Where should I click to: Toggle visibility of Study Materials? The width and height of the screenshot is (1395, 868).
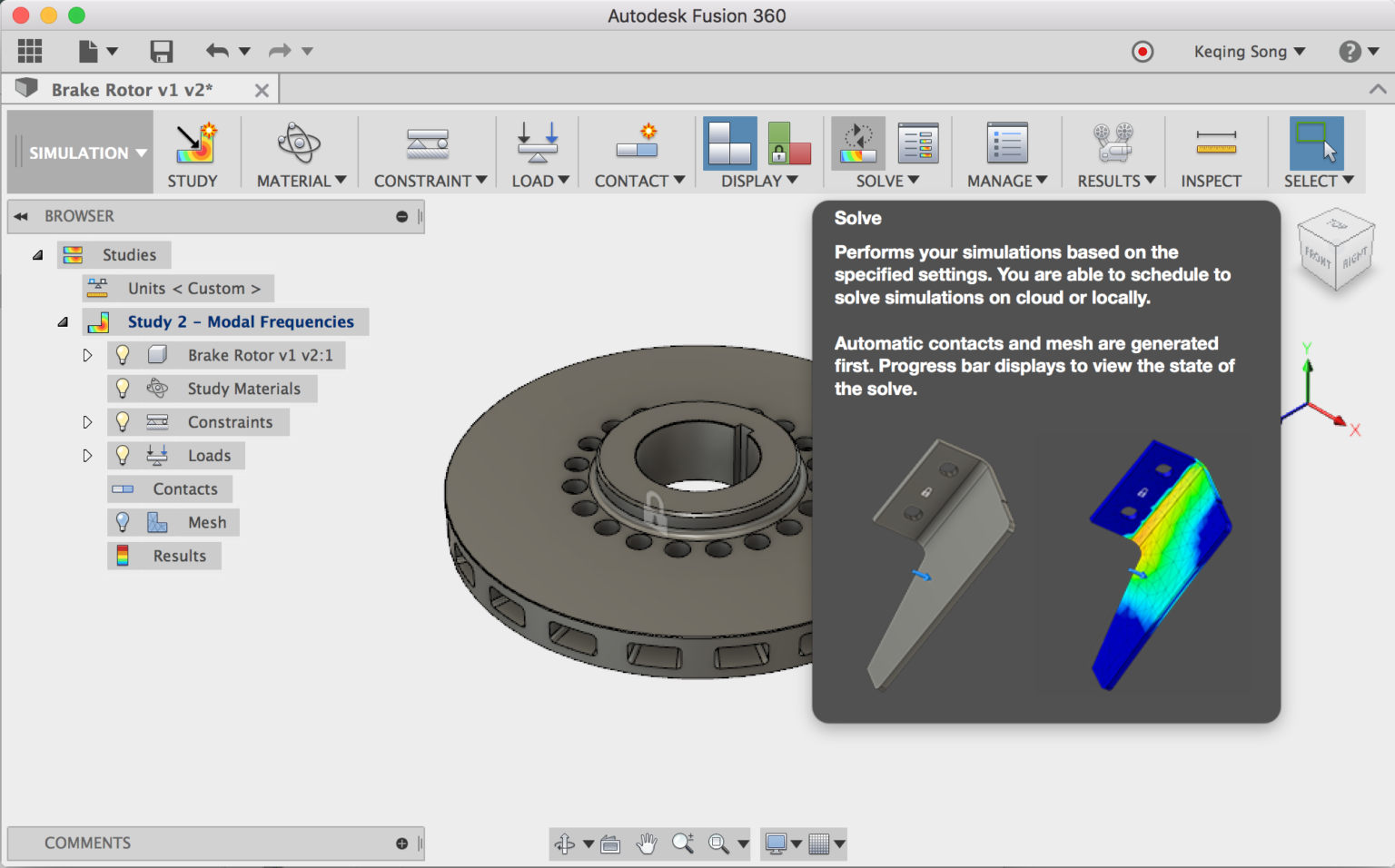tap(123, 389)
